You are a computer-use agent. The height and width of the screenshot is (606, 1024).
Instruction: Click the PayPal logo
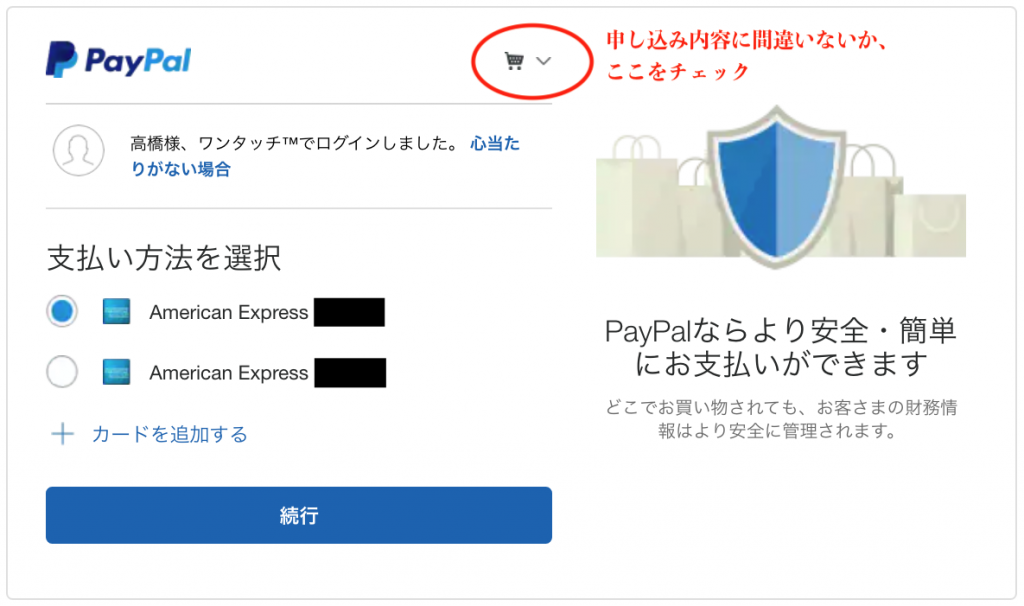coord(118,59)
